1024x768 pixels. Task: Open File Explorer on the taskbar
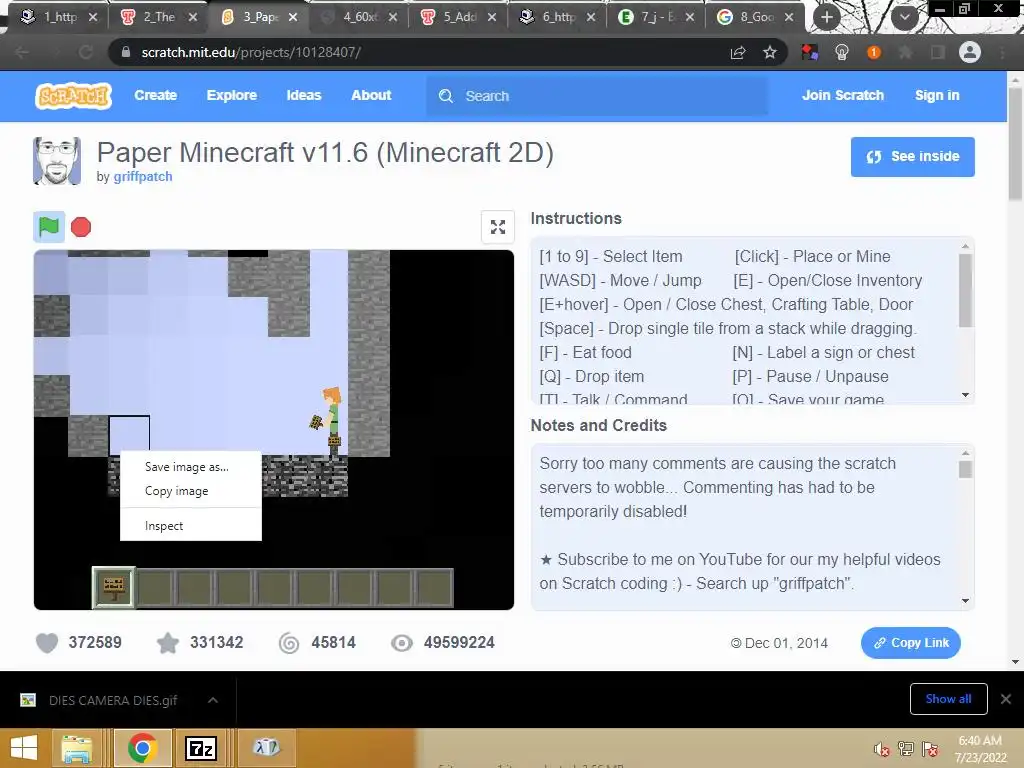click(x=76, y=748)
